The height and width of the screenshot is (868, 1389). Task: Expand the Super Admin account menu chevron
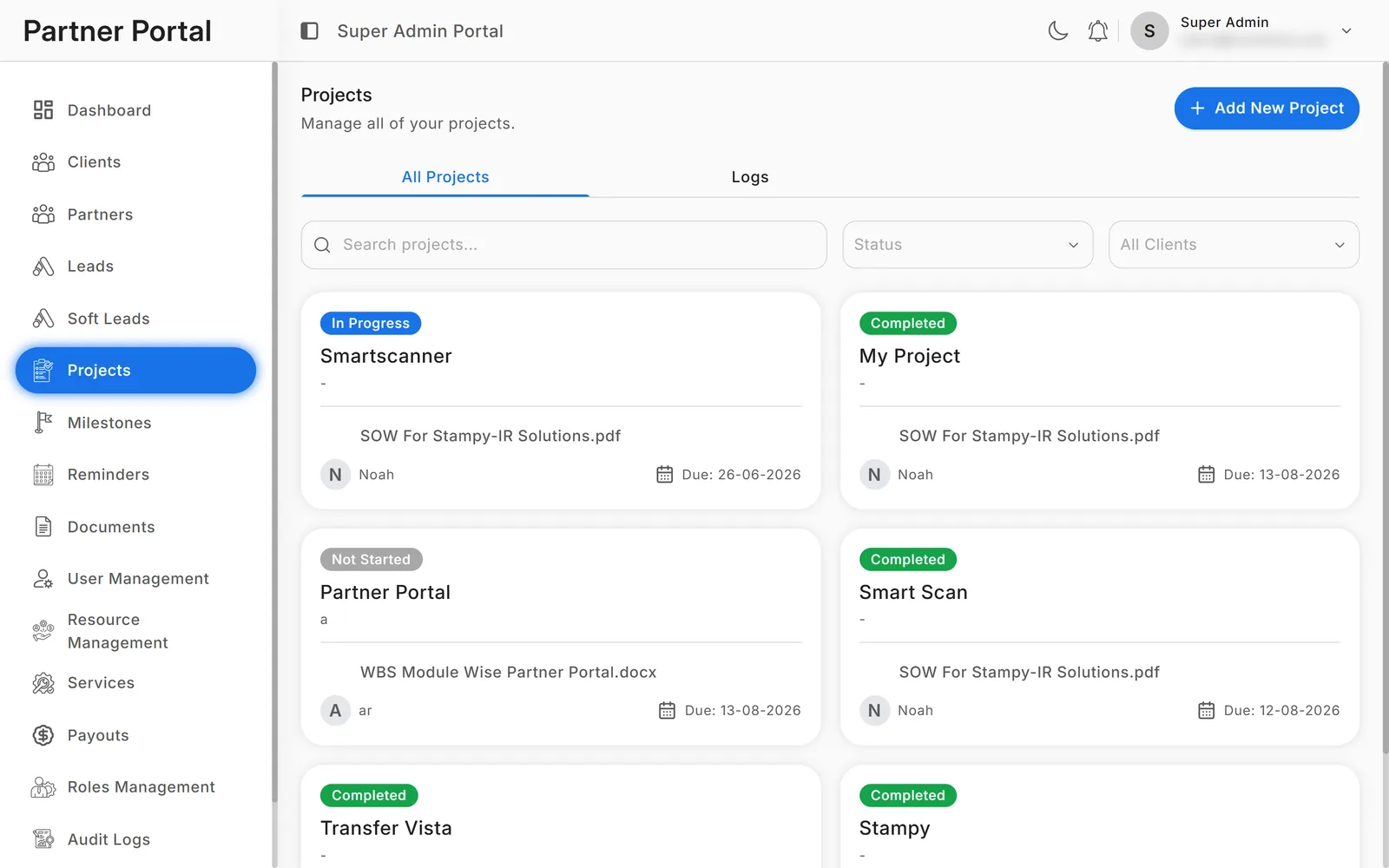click(x=1346, y=31)
